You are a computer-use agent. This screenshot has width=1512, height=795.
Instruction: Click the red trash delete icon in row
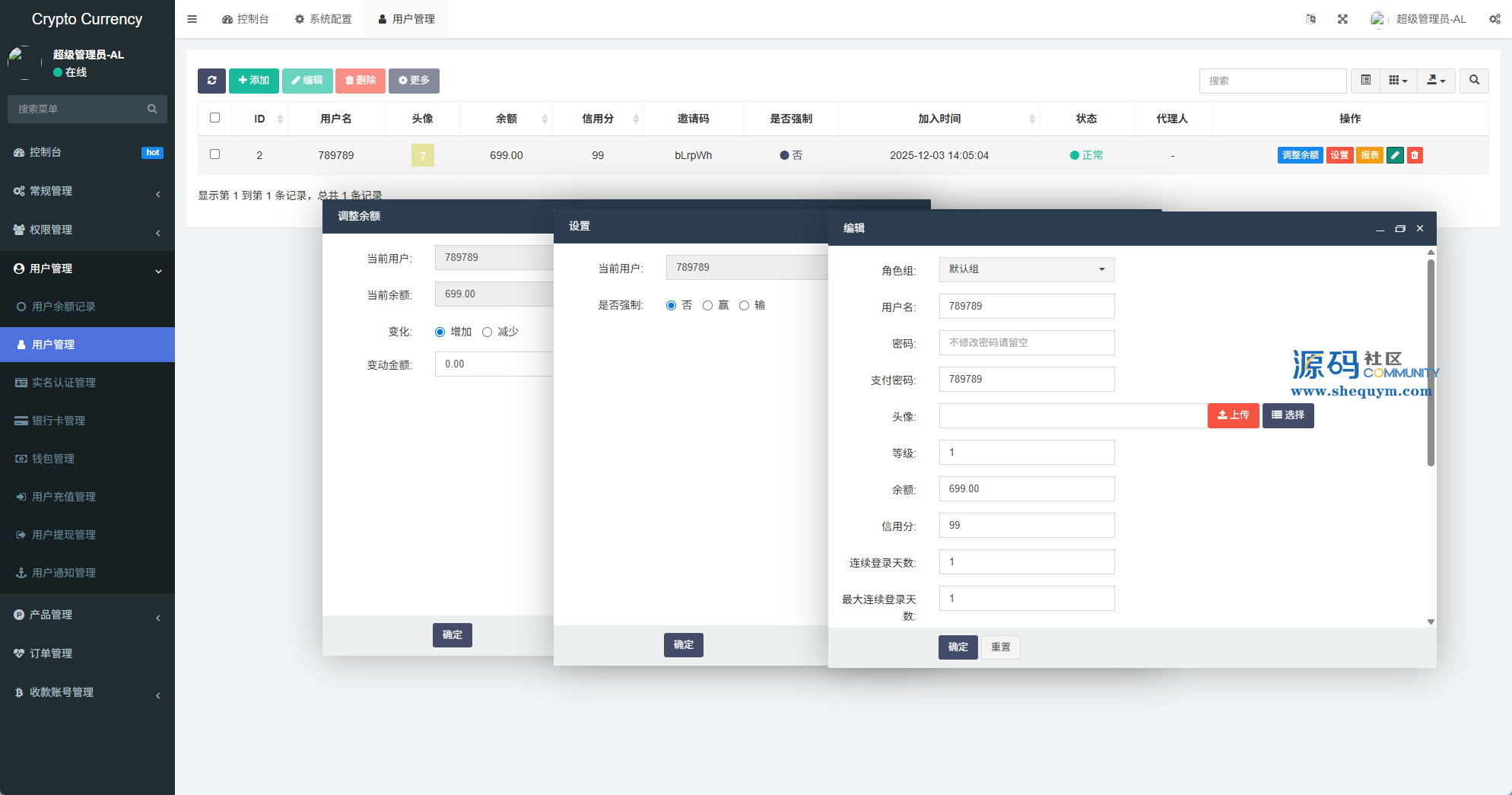(x=1415, y=155)
